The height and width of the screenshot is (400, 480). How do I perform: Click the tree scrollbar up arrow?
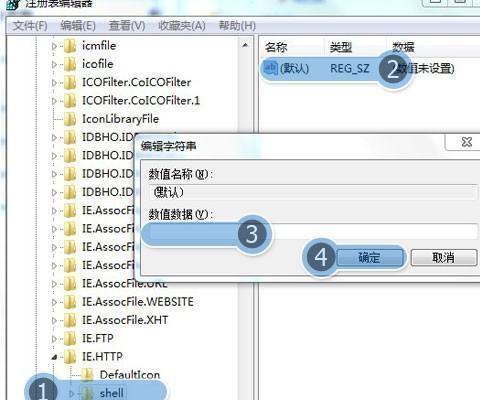245,45
